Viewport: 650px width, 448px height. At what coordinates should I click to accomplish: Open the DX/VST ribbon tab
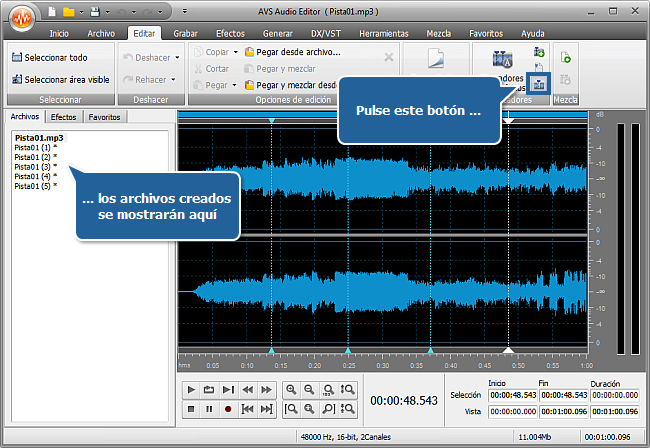326,34
